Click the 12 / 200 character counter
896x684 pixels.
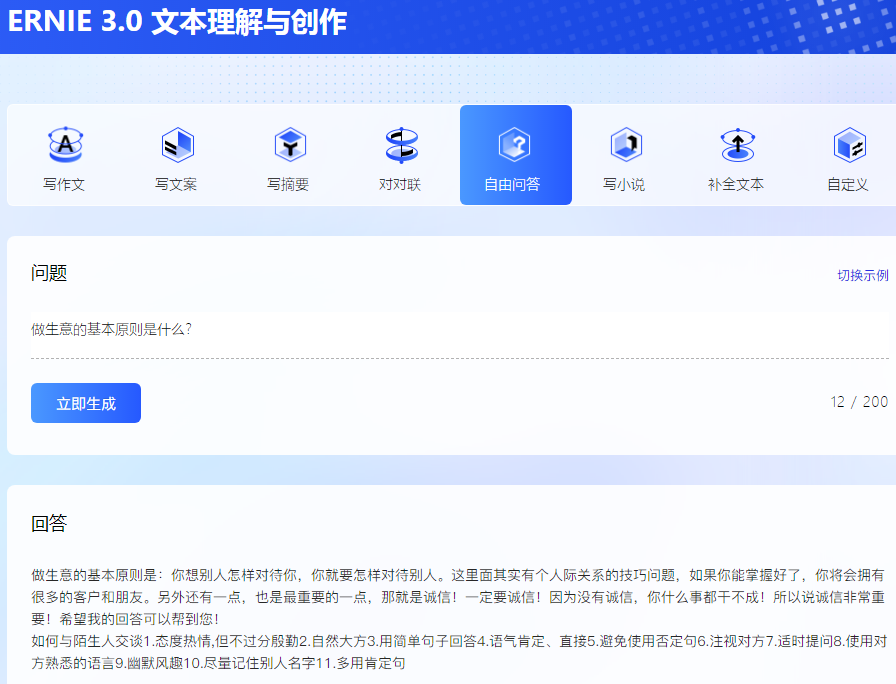click(x=859, y=402)
